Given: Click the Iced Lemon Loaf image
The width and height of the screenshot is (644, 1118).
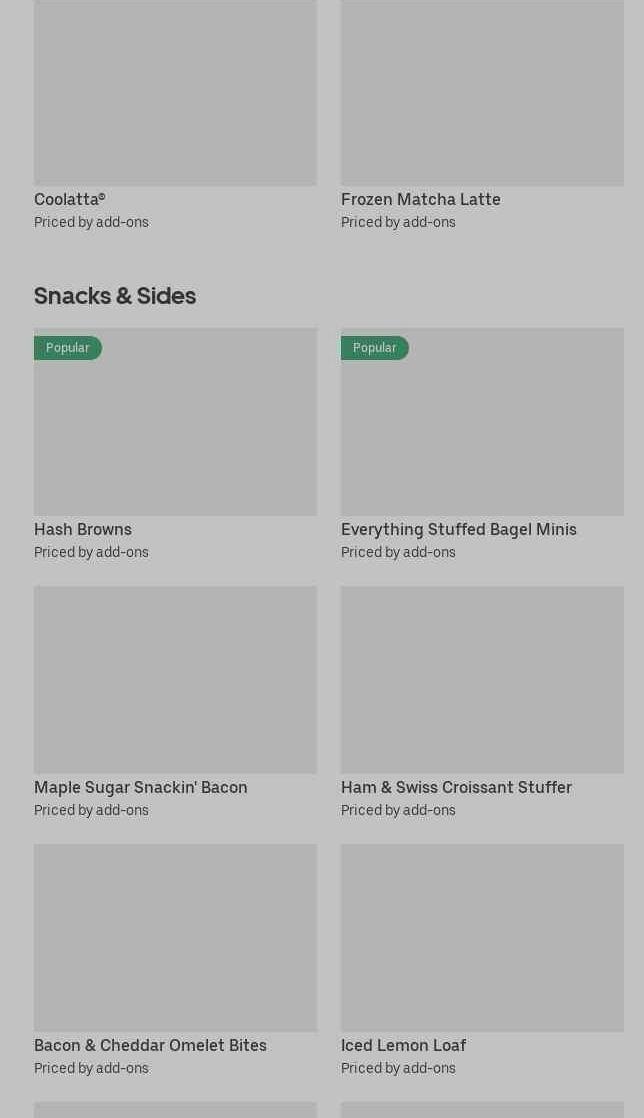Looking at the screenshot, I should click(482, 937).
